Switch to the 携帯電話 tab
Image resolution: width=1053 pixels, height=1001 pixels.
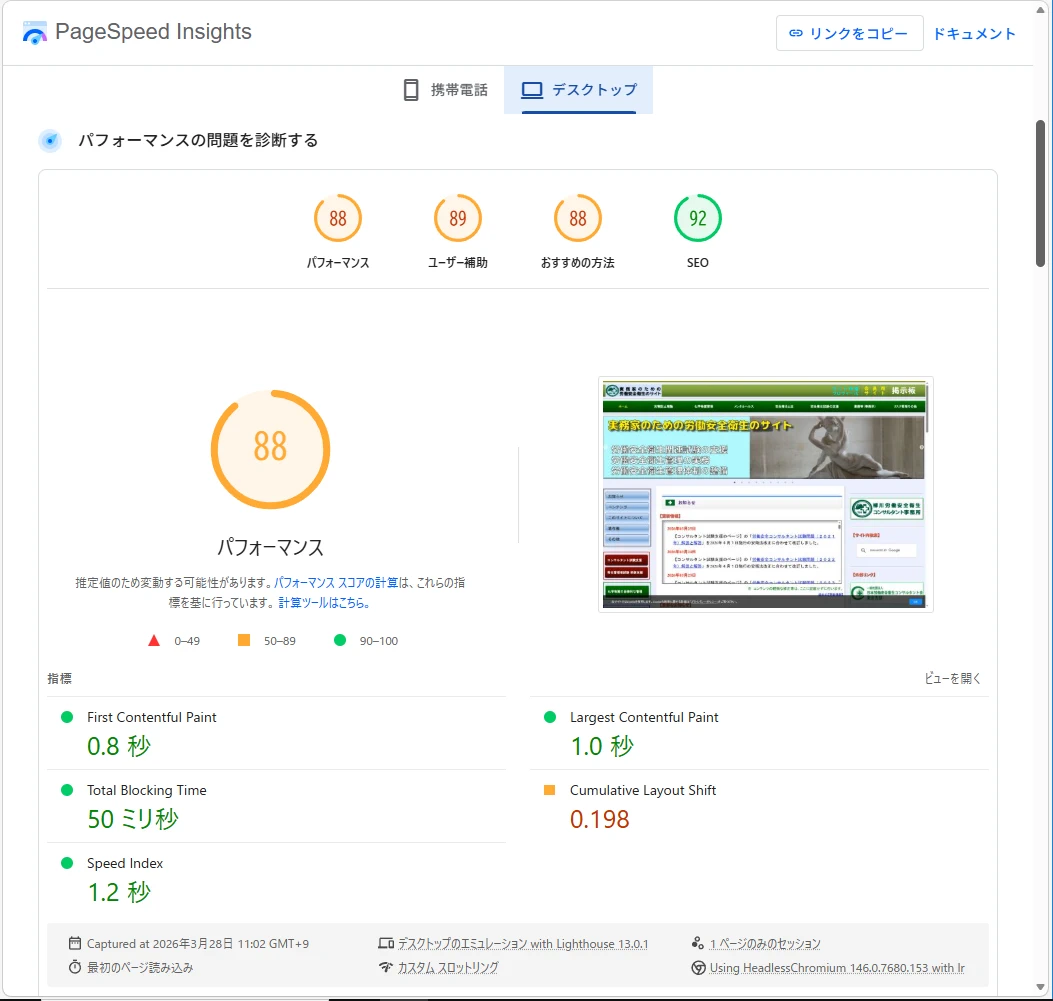[x=445, y=90]
